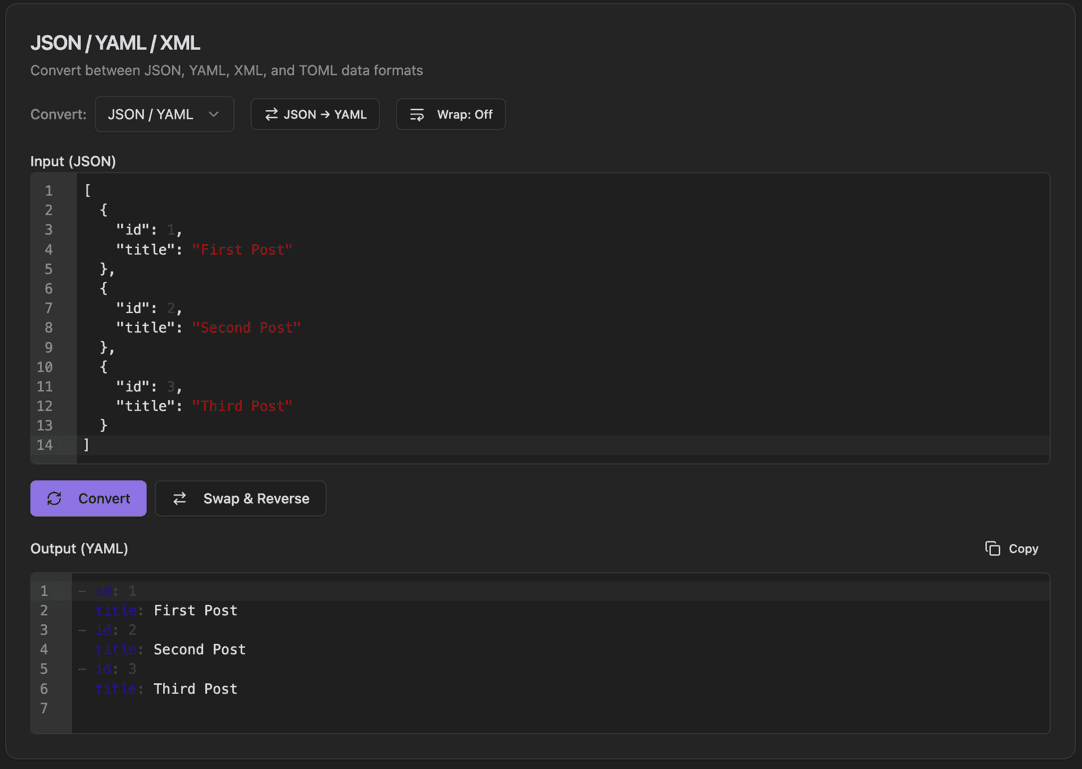Image resolution: width=1082 pixels, height=769 pixels.
Task: Click the Output (YAML) code area
Action: (500, 650)
